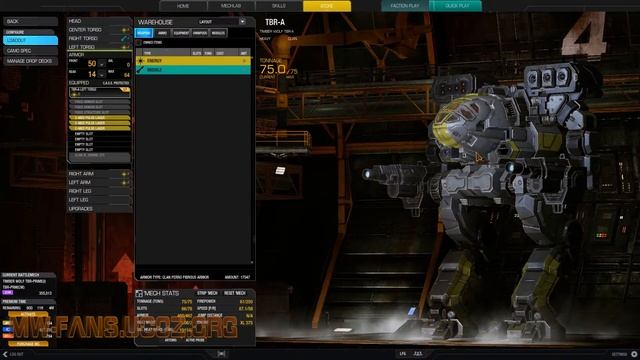Viewport: 640px width, 360px height.
Task: Open the social icon in bottom bar
Action: 221,353
